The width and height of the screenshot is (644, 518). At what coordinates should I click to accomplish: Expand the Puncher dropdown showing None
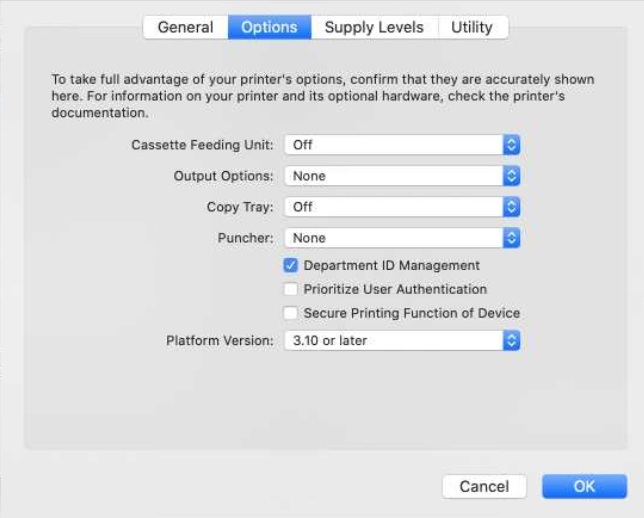point(393,238)
